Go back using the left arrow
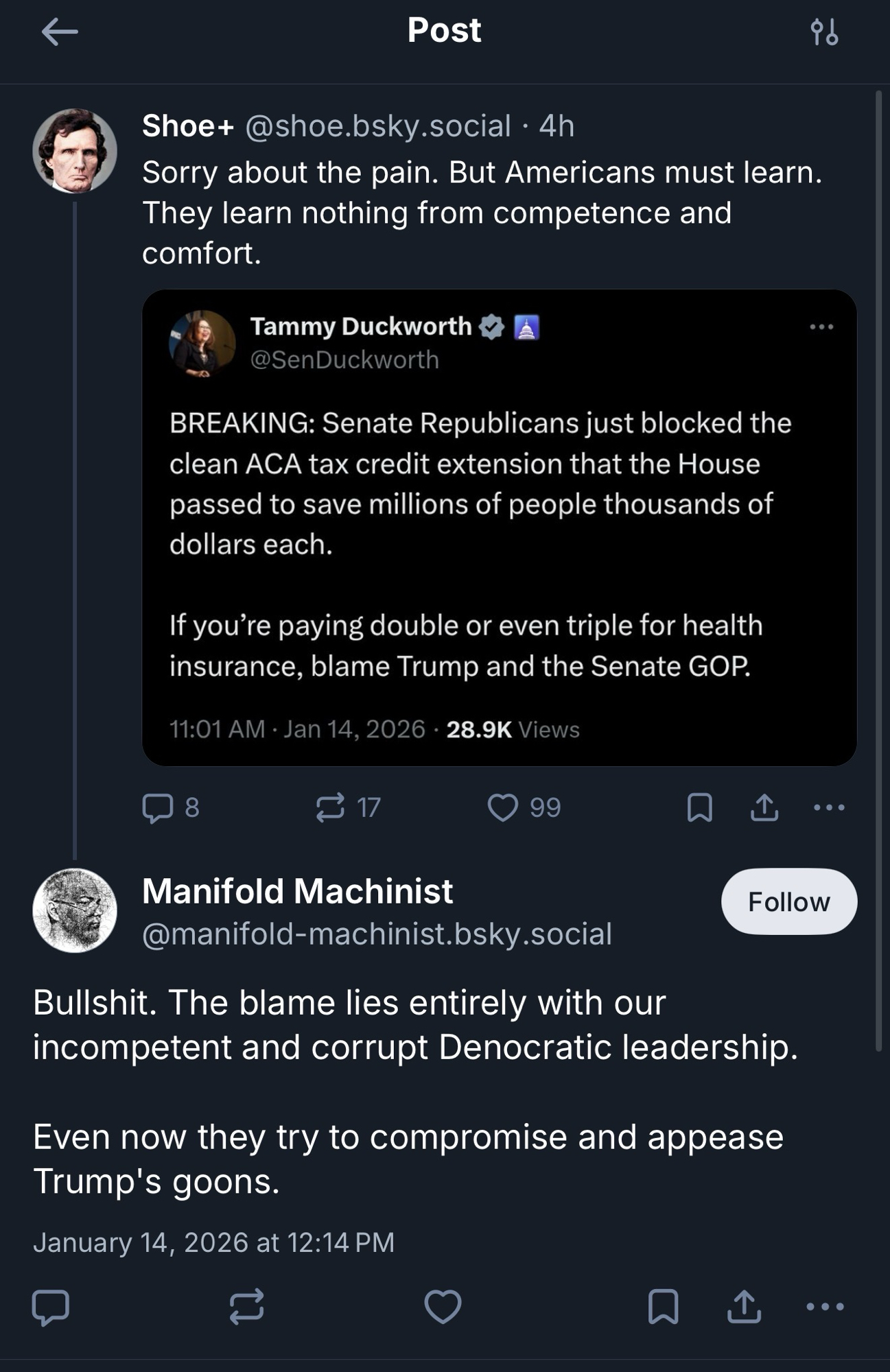Screen dimensions: 890x1372 (59, 32)
